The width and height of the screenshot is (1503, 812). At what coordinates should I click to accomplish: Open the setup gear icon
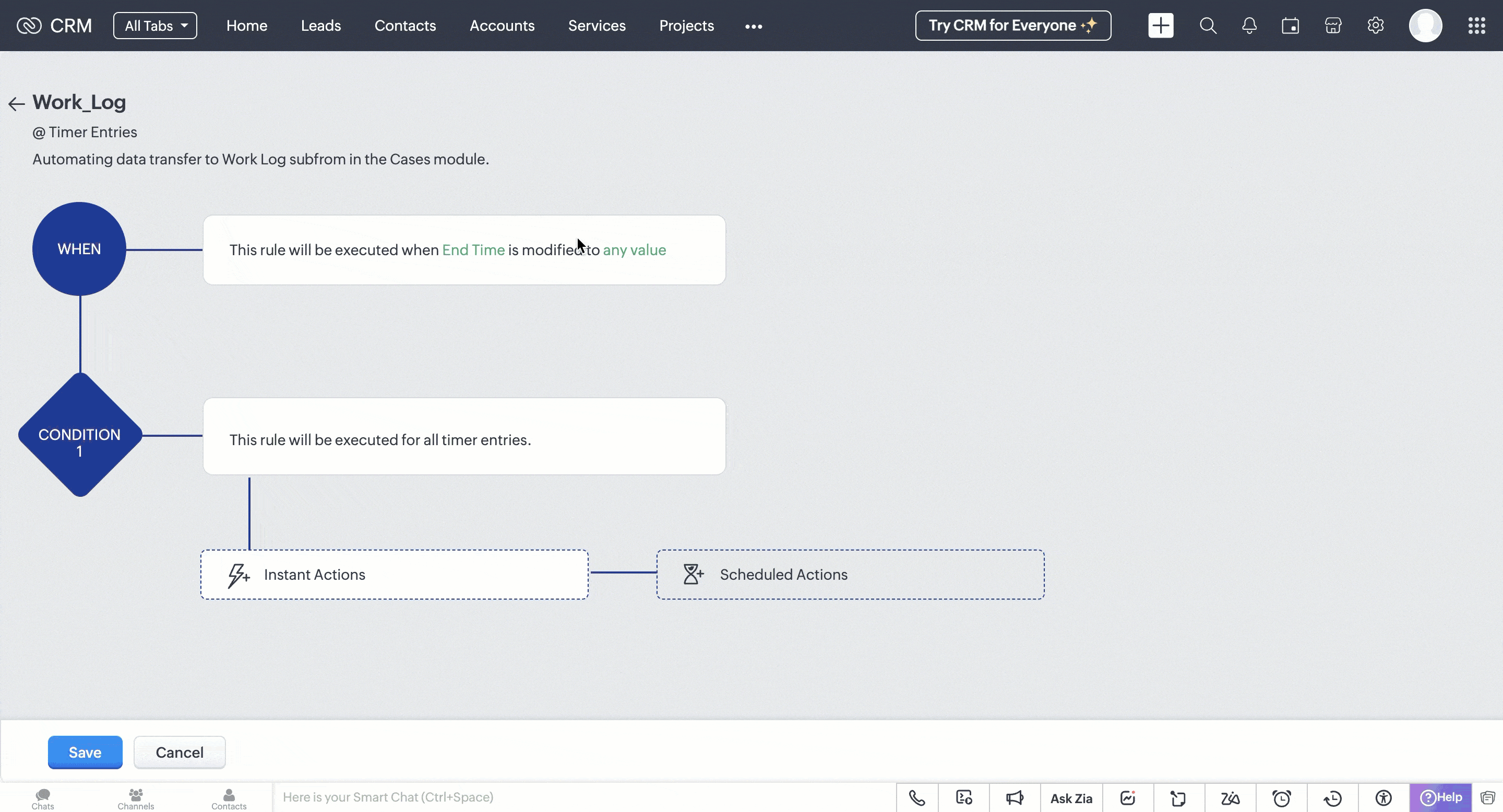point(1375,26)
